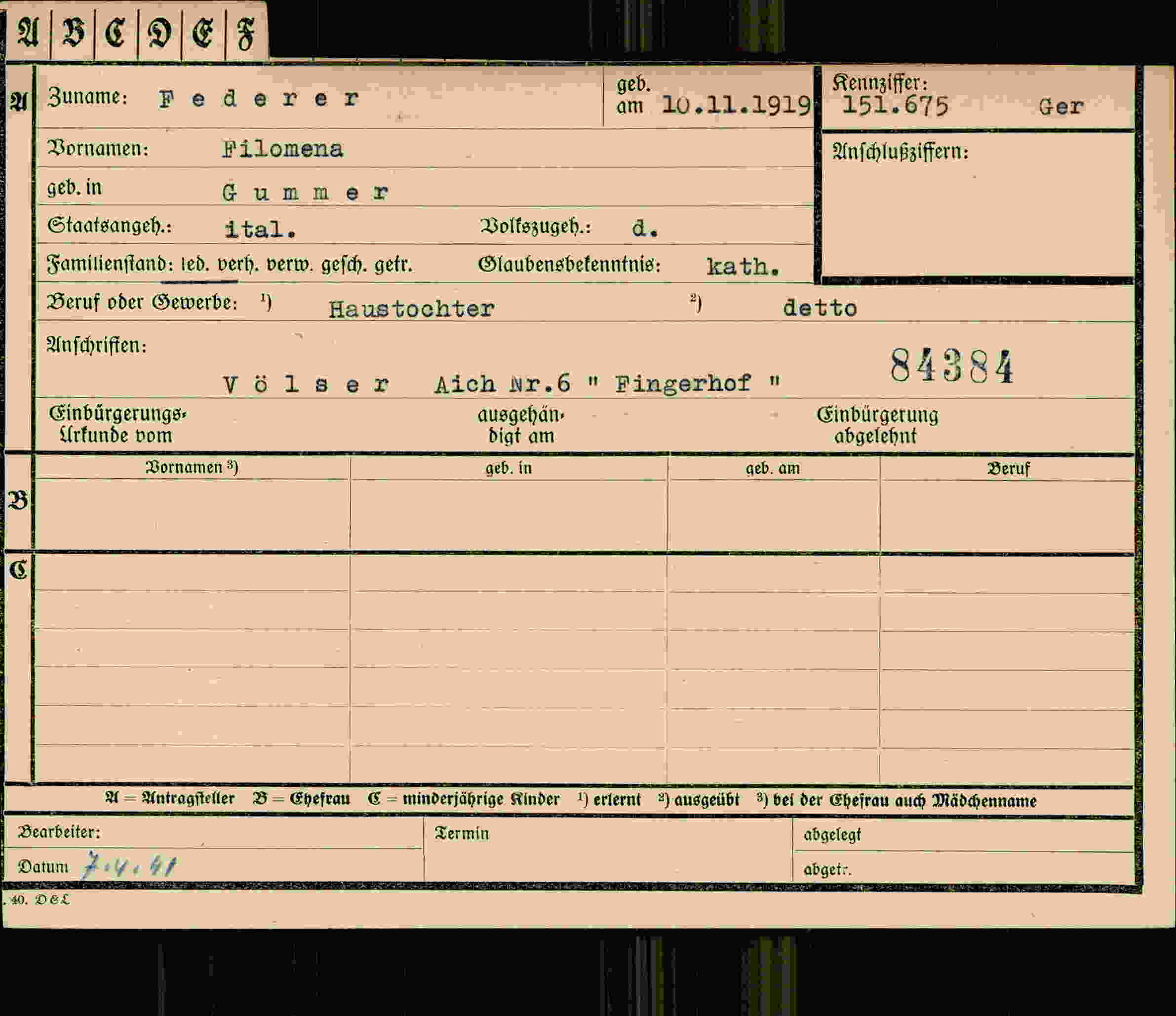This screenshot has height=1016, width=1176.
Task: Click the 'Datum' label
Action: (43, 867)
